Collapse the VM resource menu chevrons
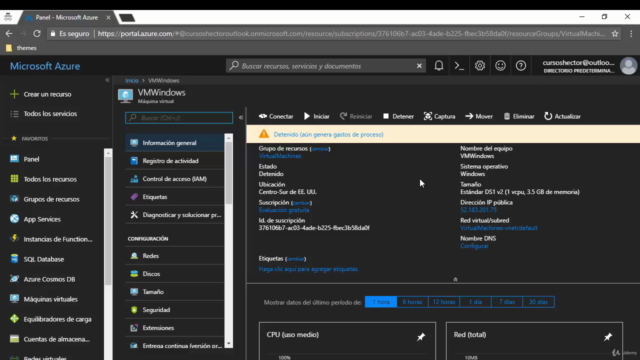Image resolution: width=640 pixels, height=360 pixels. pos(241,118)
